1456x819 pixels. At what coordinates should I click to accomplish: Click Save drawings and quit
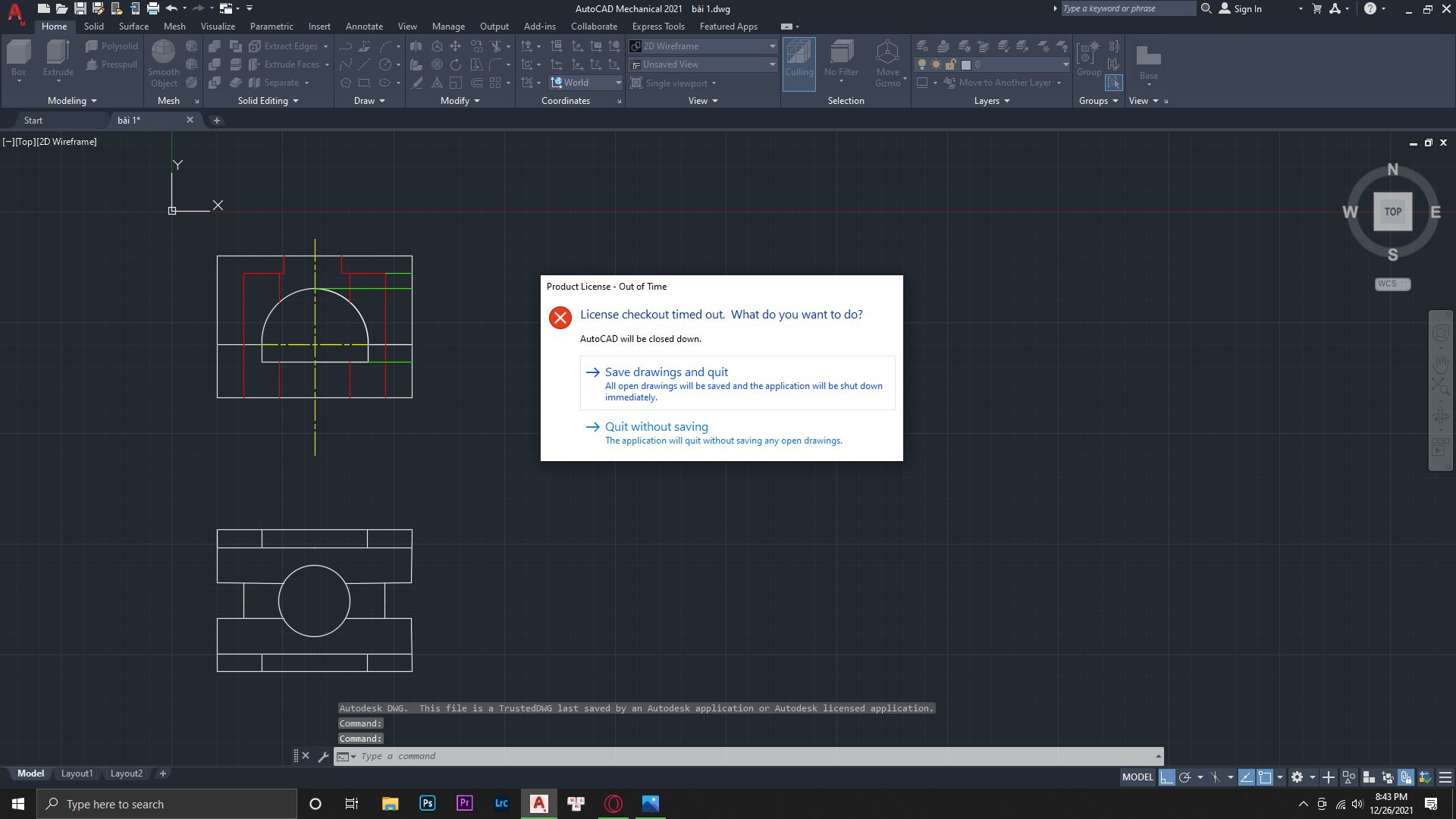(x=666, y=372)
